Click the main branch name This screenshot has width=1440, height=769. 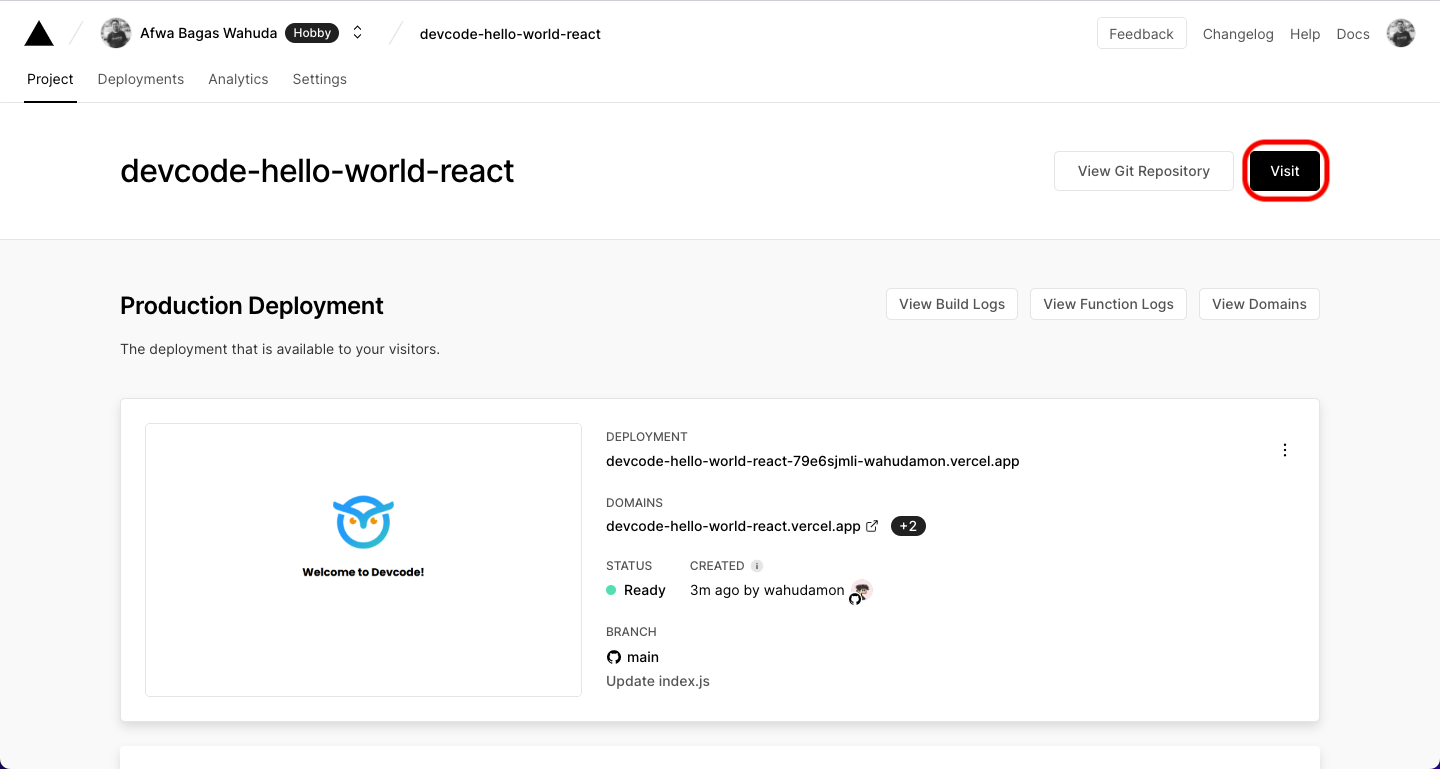[643, 657]
